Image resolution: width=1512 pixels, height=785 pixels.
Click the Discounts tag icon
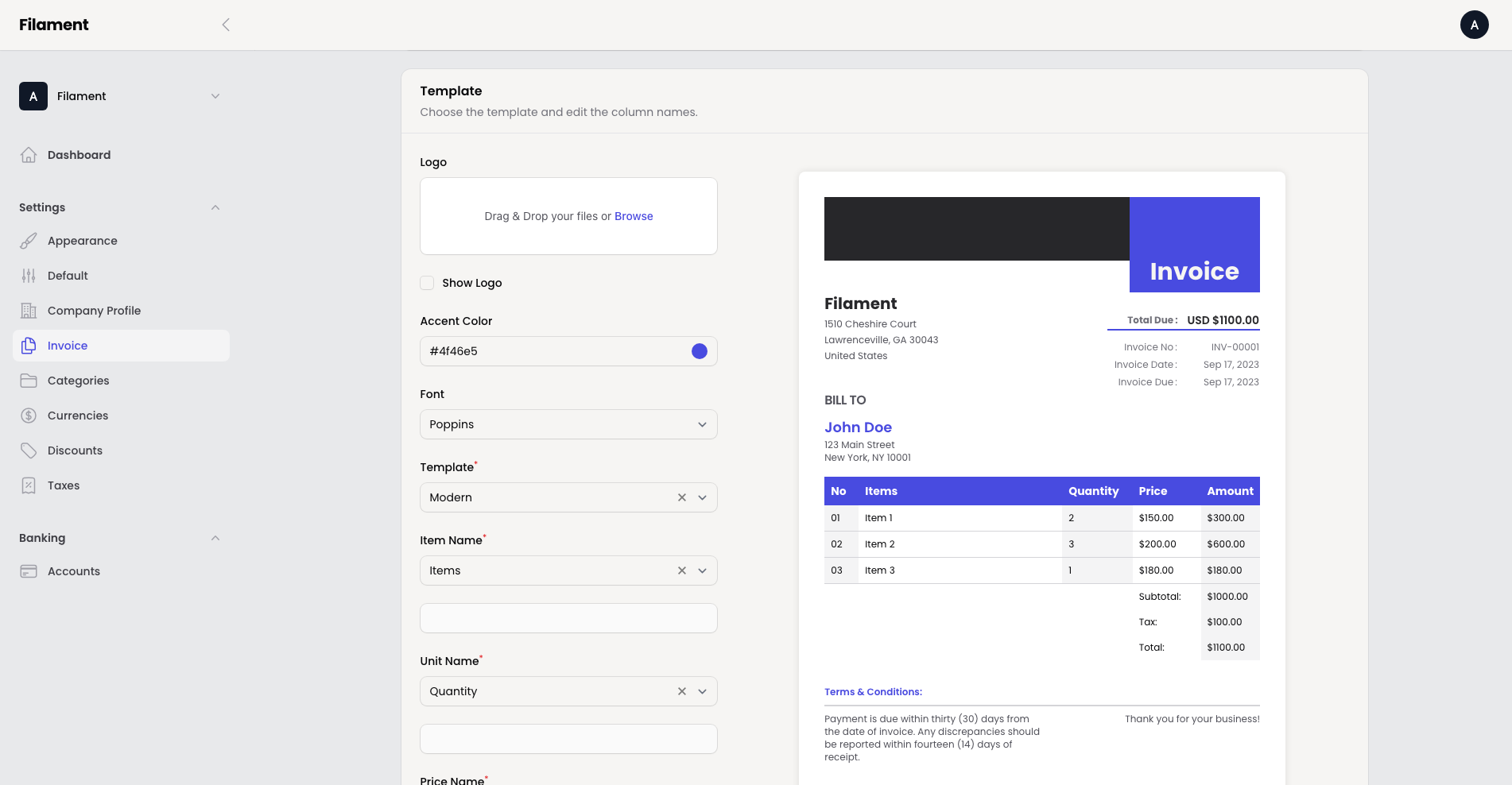pyautogui.click(x=29, y=451)
